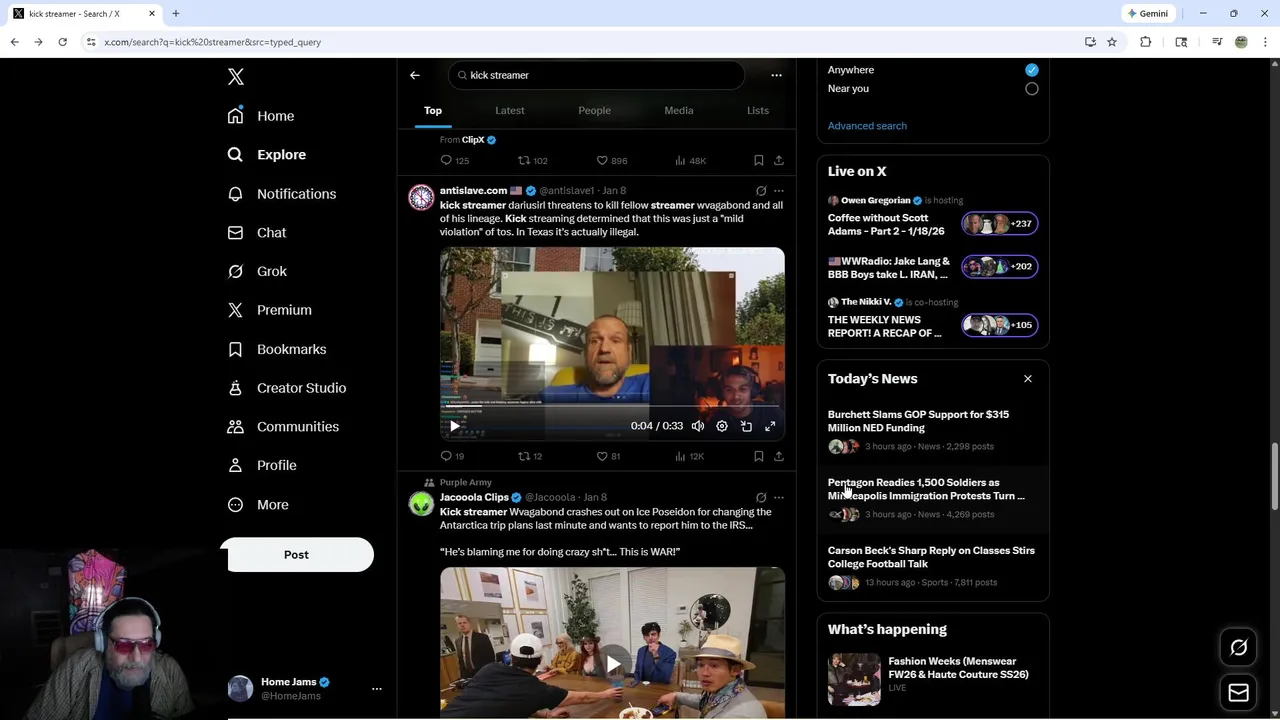The width and height of the screenshot is (1280, 720).
Task: Bookmark the antislave.com post
Action: (x=758, y=456)
